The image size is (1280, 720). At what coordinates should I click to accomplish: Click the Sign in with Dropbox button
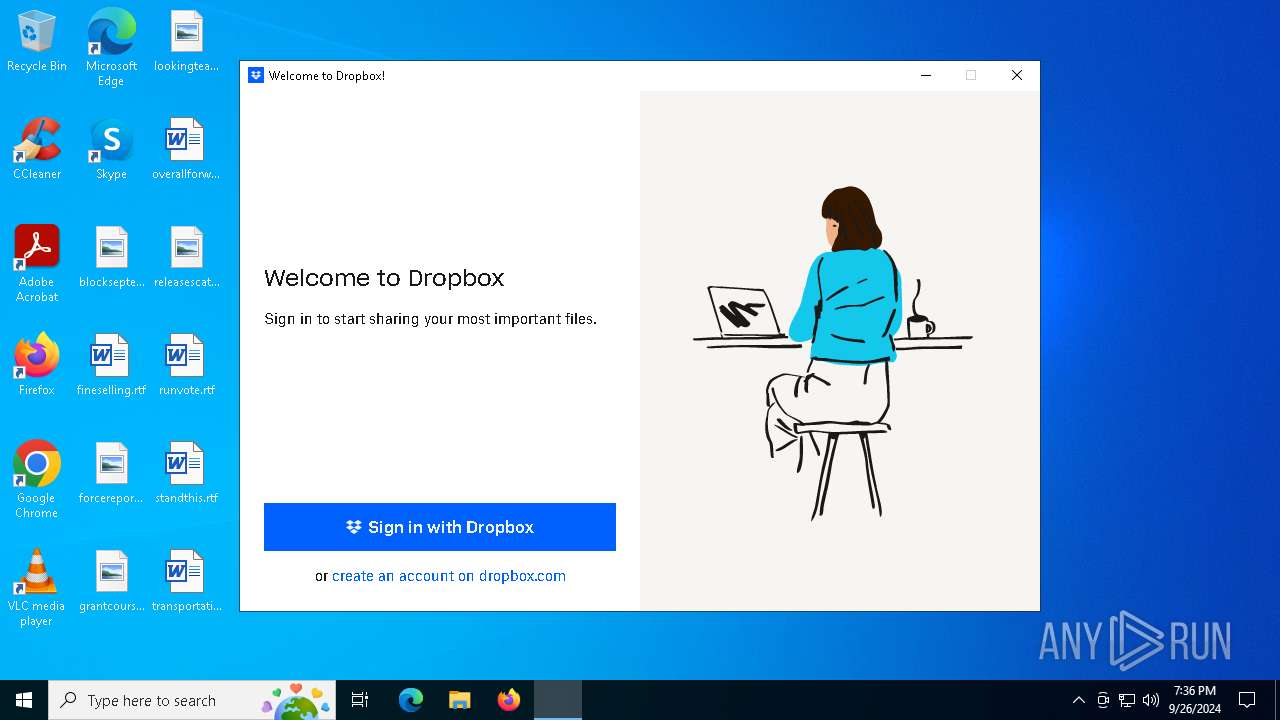click(x=440, y=527)
